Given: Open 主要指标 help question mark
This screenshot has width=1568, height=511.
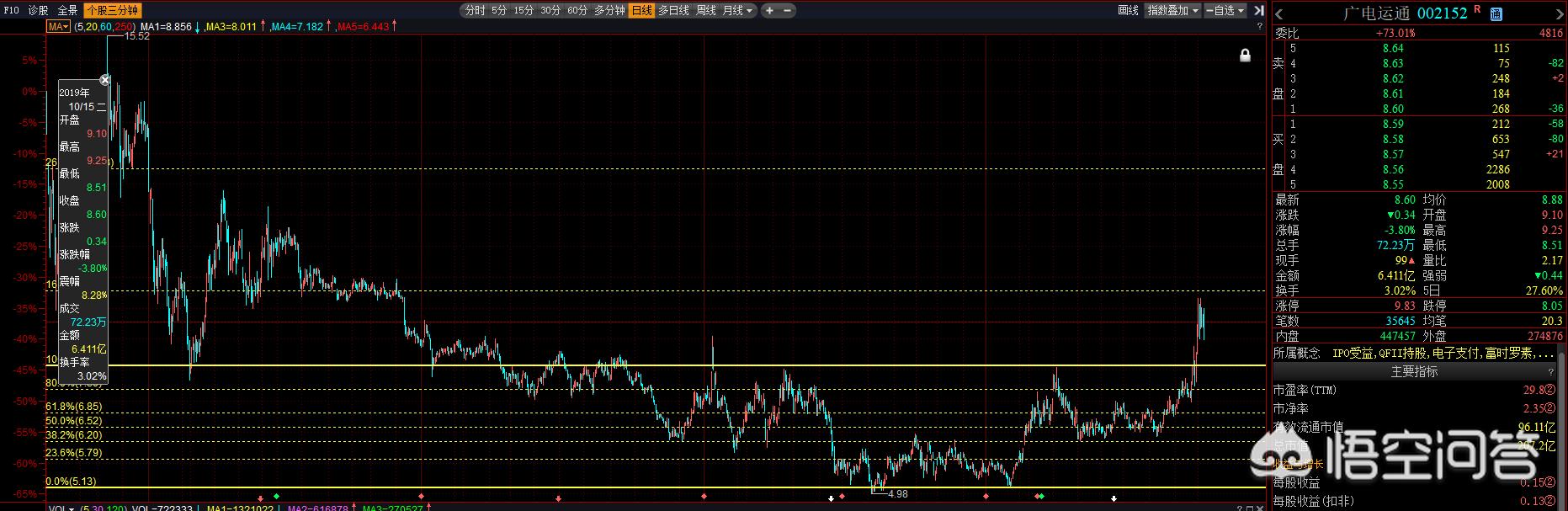Looking at the screenshot, I should pyautogui.click(x=1550, y=371).
